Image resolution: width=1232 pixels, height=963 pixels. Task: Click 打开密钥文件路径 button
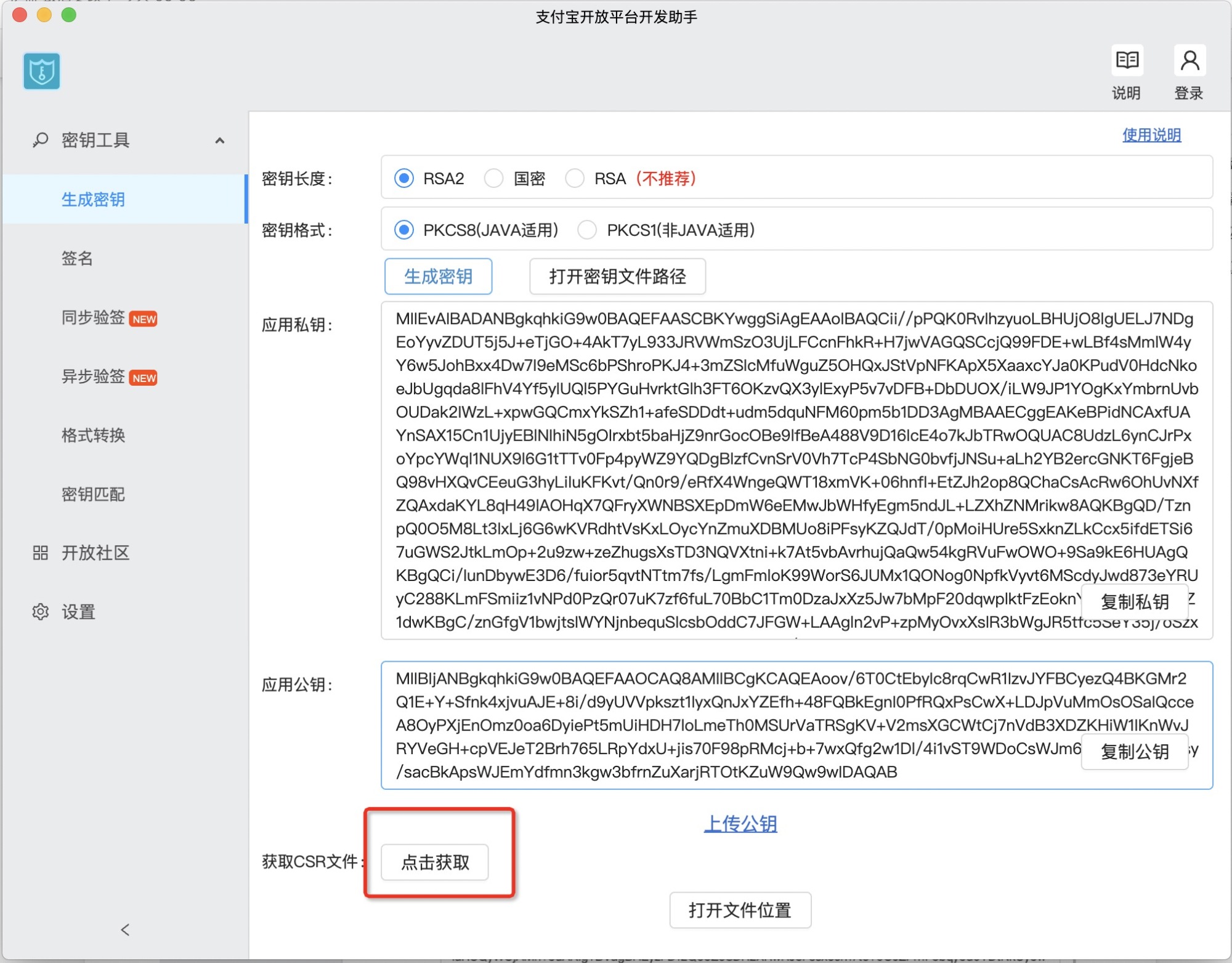(617, 277)
